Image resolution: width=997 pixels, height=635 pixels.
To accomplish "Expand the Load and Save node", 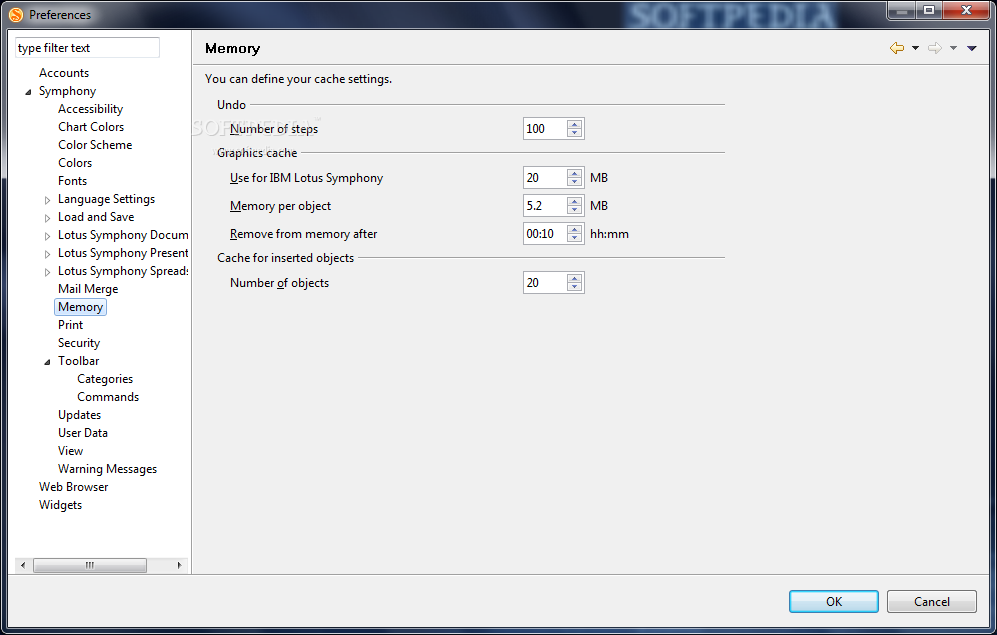I will point(47,218).
